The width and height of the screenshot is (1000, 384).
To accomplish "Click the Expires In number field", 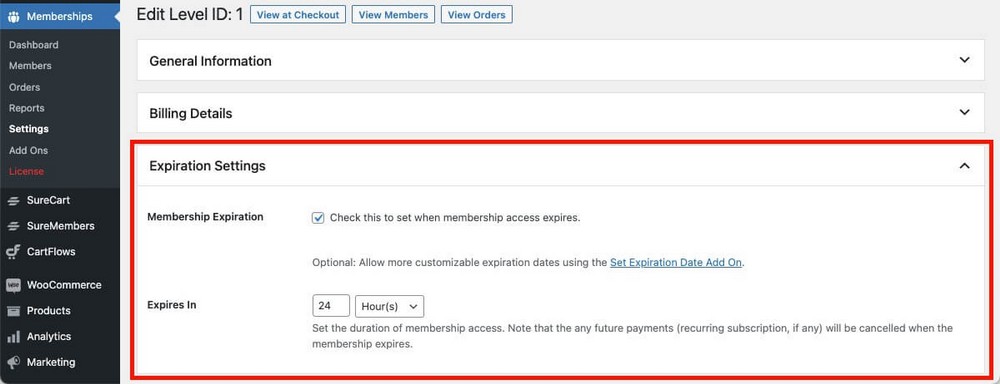I will tap(331, 306).
